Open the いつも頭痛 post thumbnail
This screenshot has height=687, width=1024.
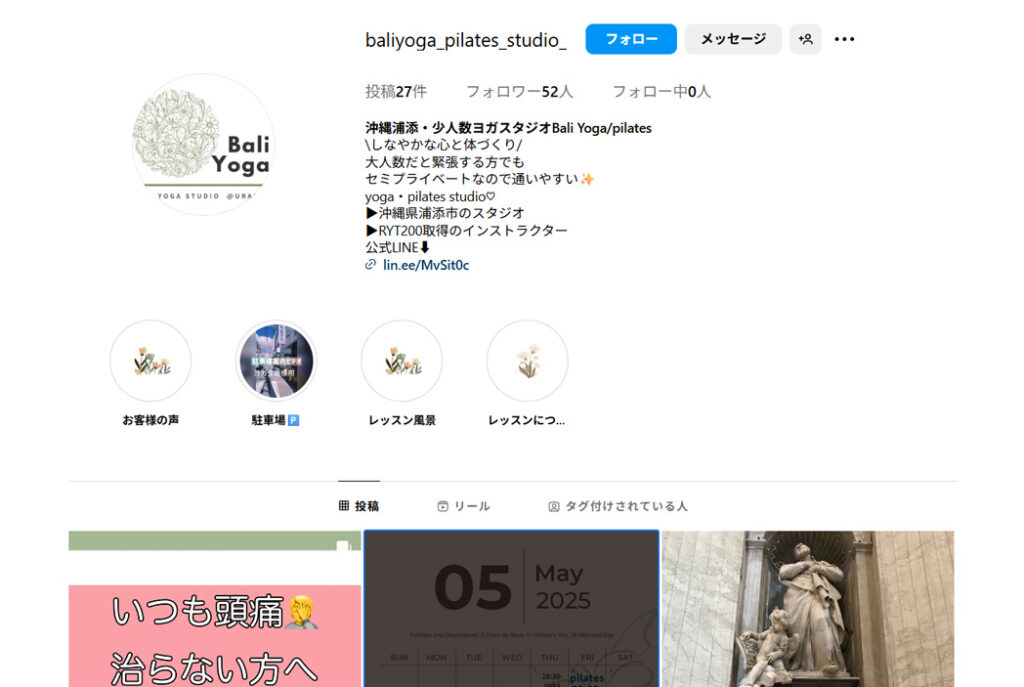point(215,609)
